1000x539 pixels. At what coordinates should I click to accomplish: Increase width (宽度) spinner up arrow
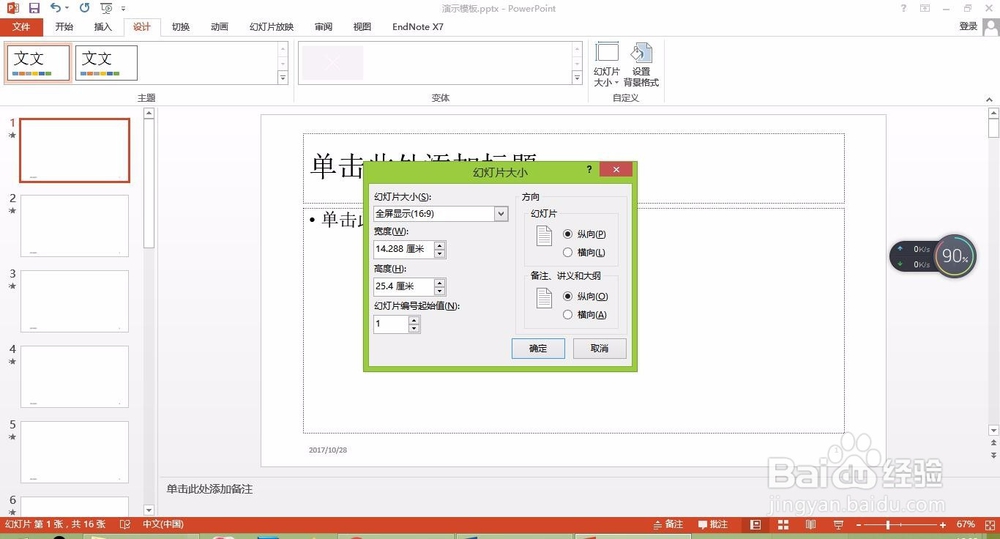tap(439, 245)
